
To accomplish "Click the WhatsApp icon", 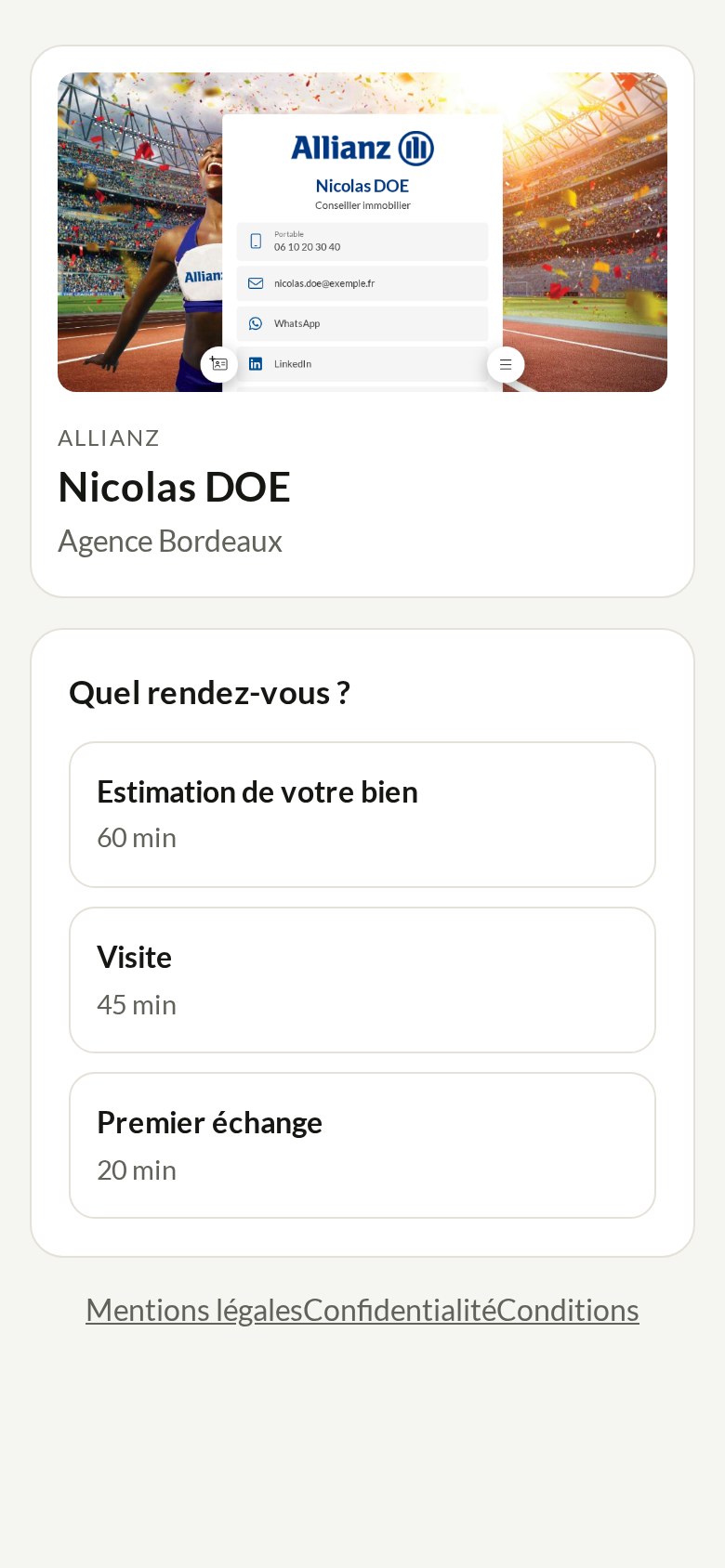I will 256,323.
